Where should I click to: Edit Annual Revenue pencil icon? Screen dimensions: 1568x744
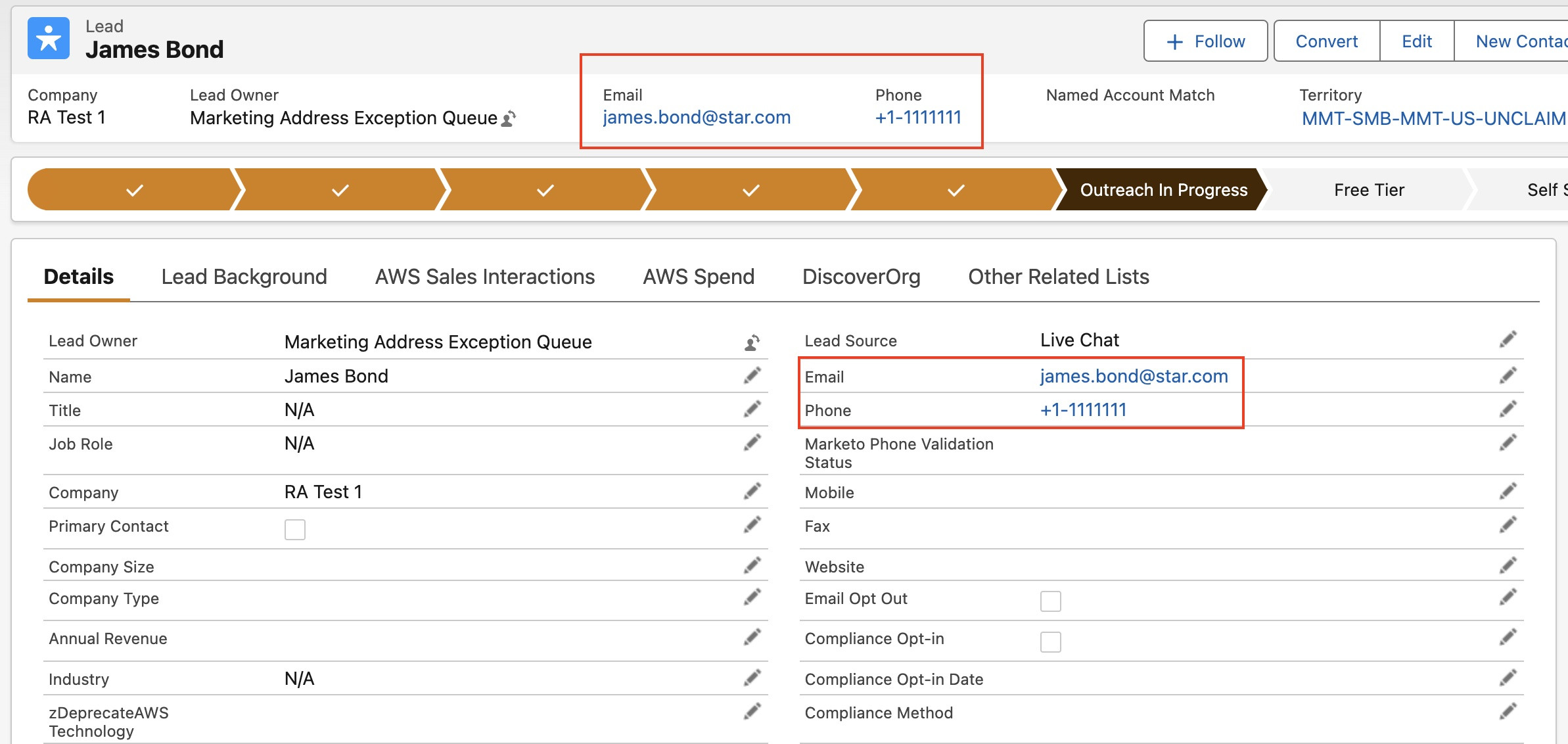[x=752, y=637]
